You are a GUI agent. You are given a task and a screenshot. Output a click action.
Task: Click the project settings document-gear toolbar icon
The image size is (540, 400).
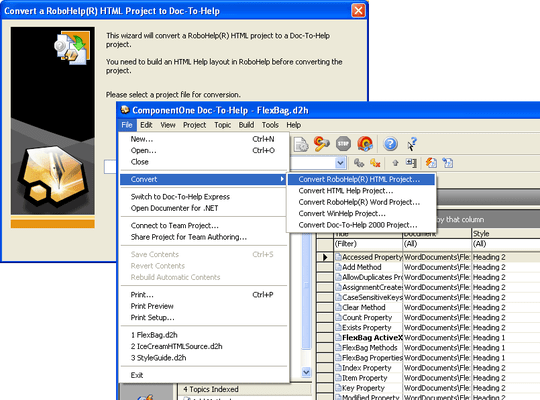pyautogui.click(x=301, y=144)
